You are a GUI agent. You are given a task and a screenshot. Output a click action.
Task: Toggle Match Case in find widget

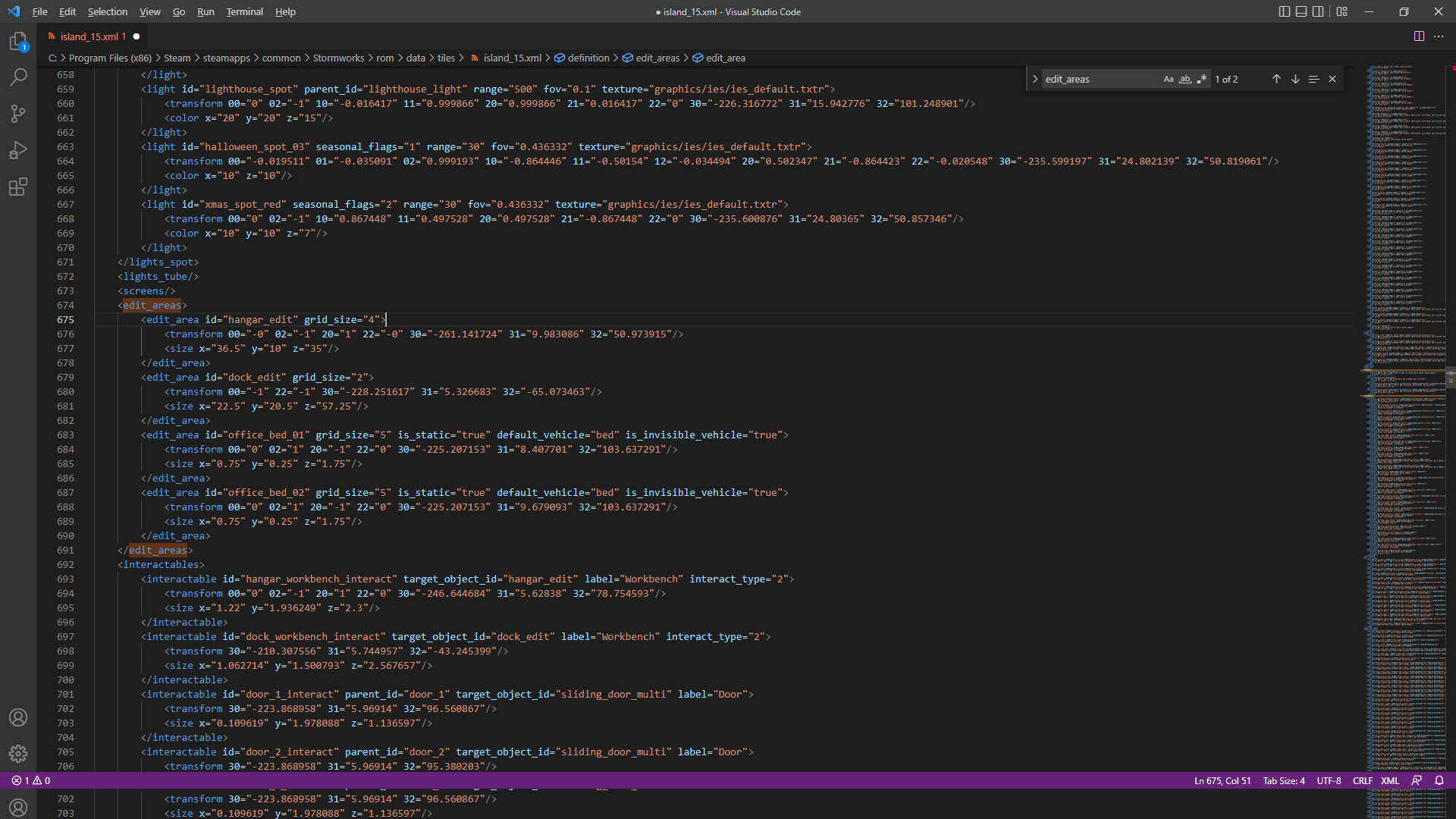pos(1169,79)
